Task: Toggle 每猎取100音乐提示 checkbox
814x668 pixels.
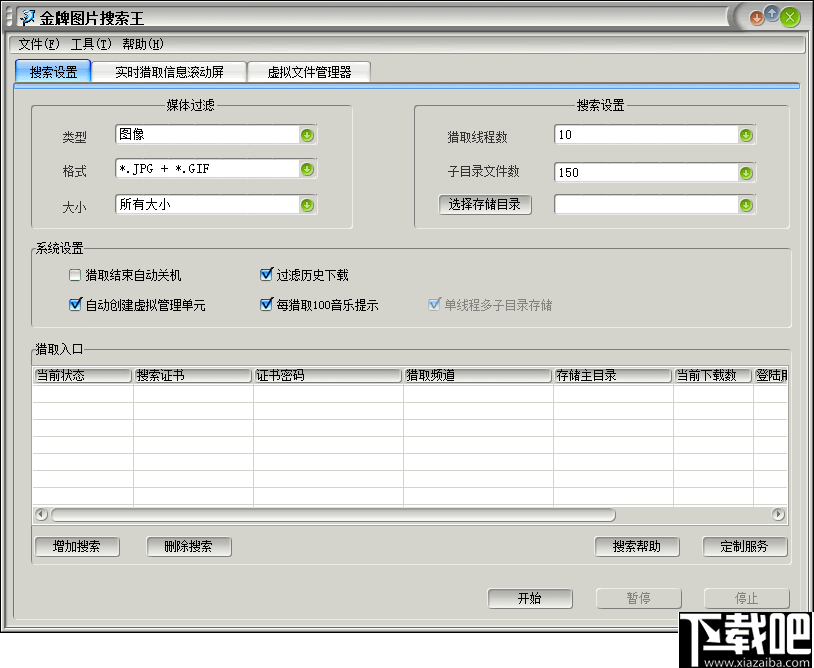Action: (x=266, y=305)
